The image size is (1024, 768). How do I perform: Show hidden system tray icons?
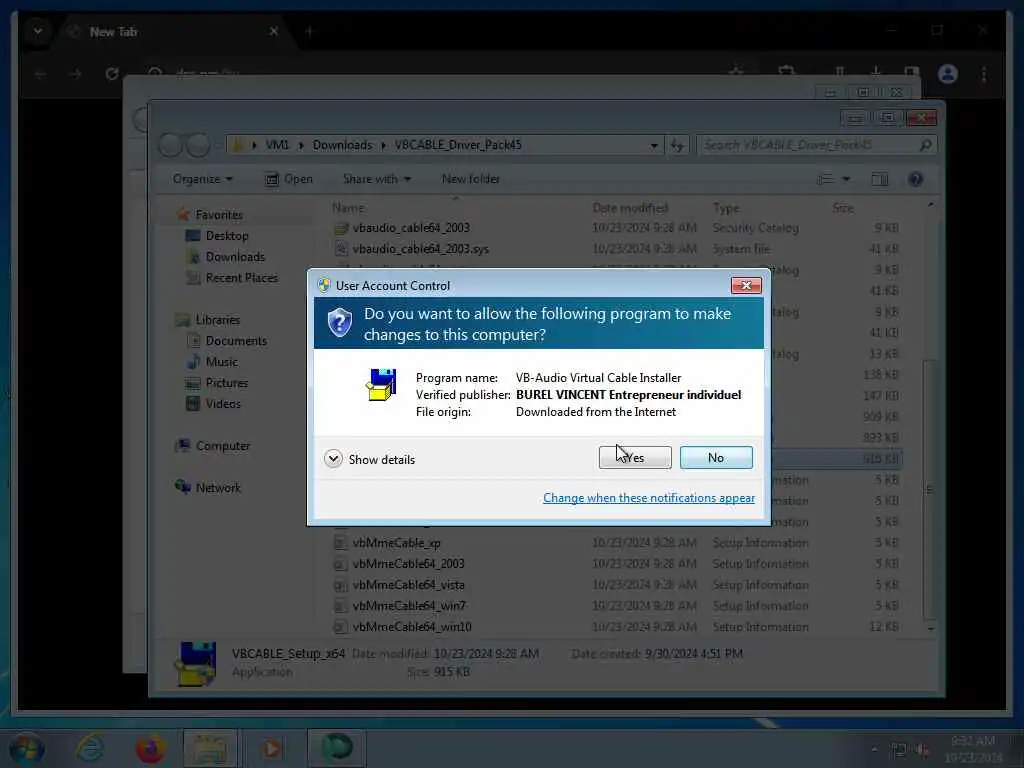click(x=874, y=750)
